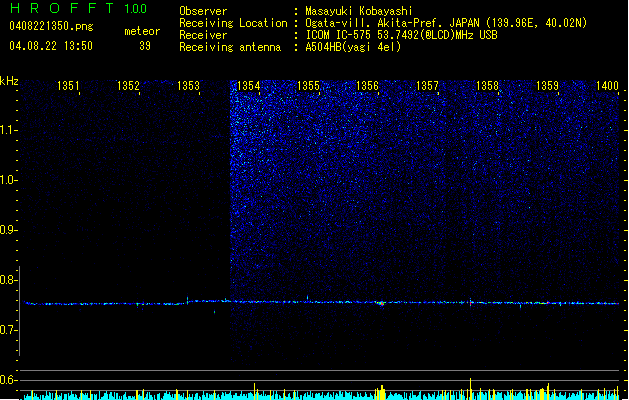Click the 1355 time marker
The width and height of the screenshot is (629, 400).
tap(308, 85)
